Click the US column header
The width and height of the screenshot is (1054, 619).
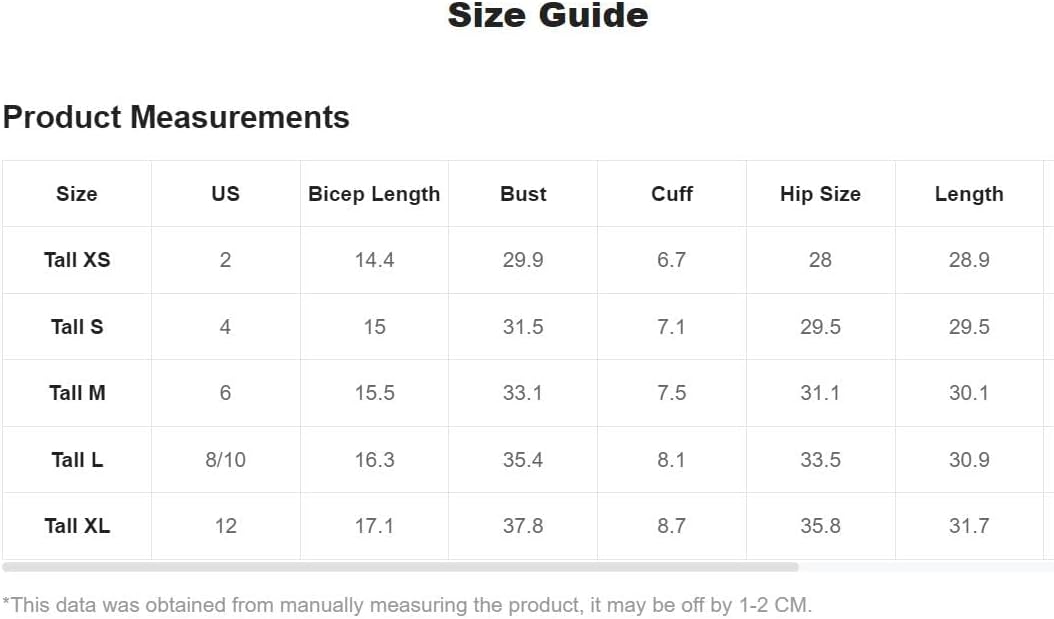coord(226,194)
